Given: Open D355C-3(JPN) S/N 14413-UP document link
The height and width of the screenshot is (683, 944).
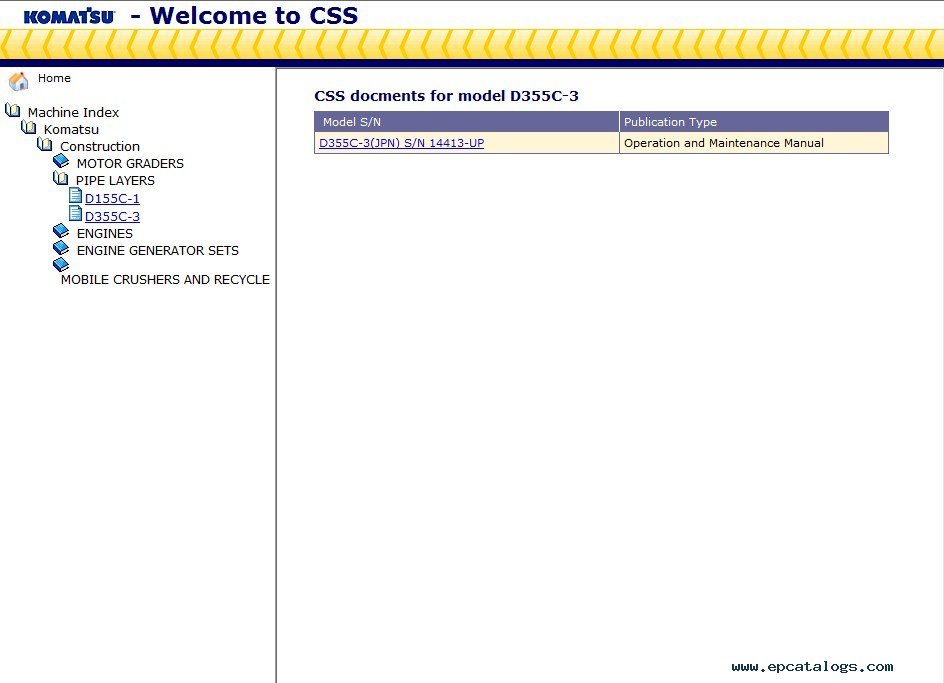Looking at the screenshot, I should point(402,143).
